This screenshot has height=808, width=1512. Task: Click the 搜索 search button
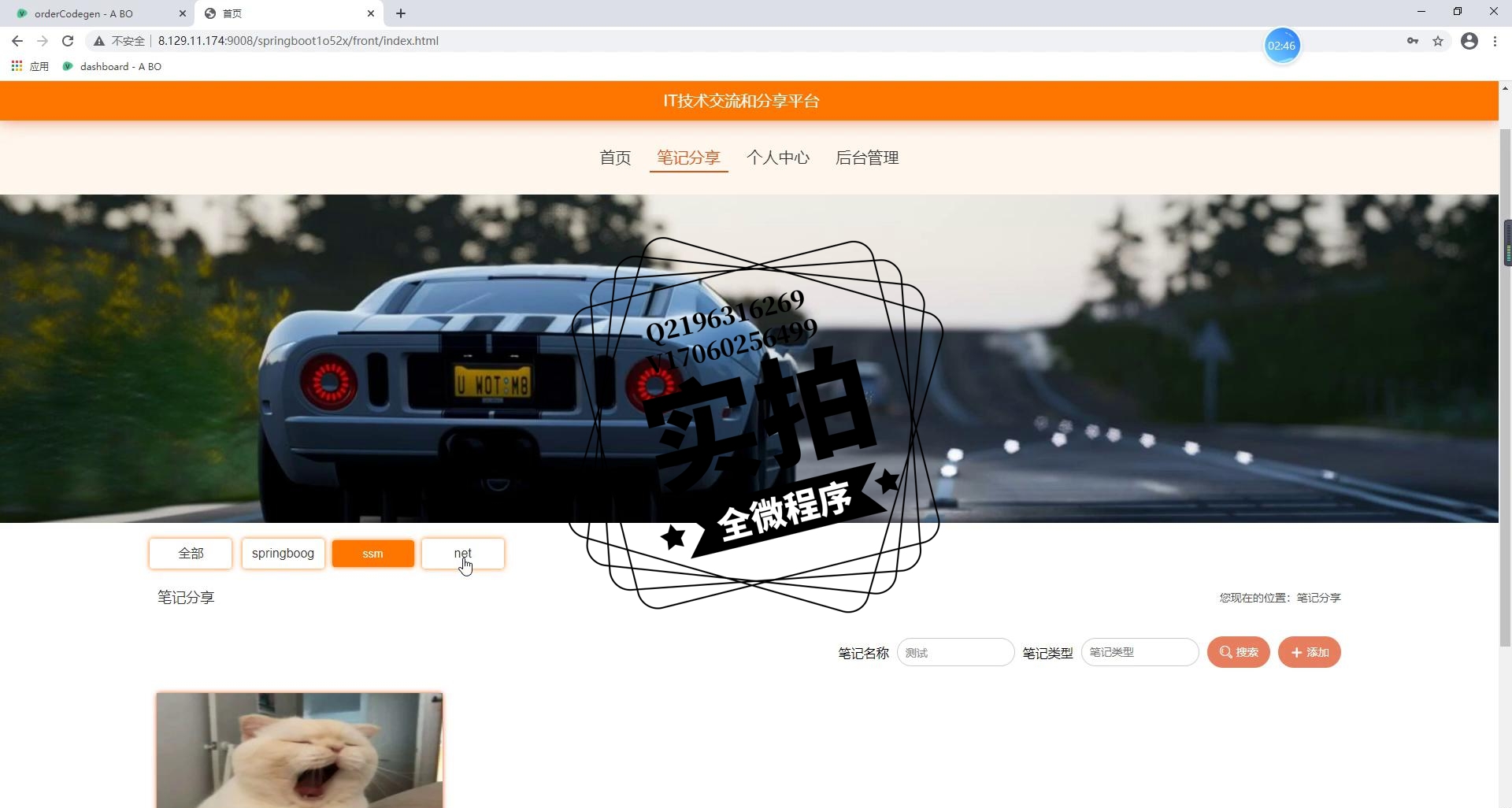(1238, 652)
